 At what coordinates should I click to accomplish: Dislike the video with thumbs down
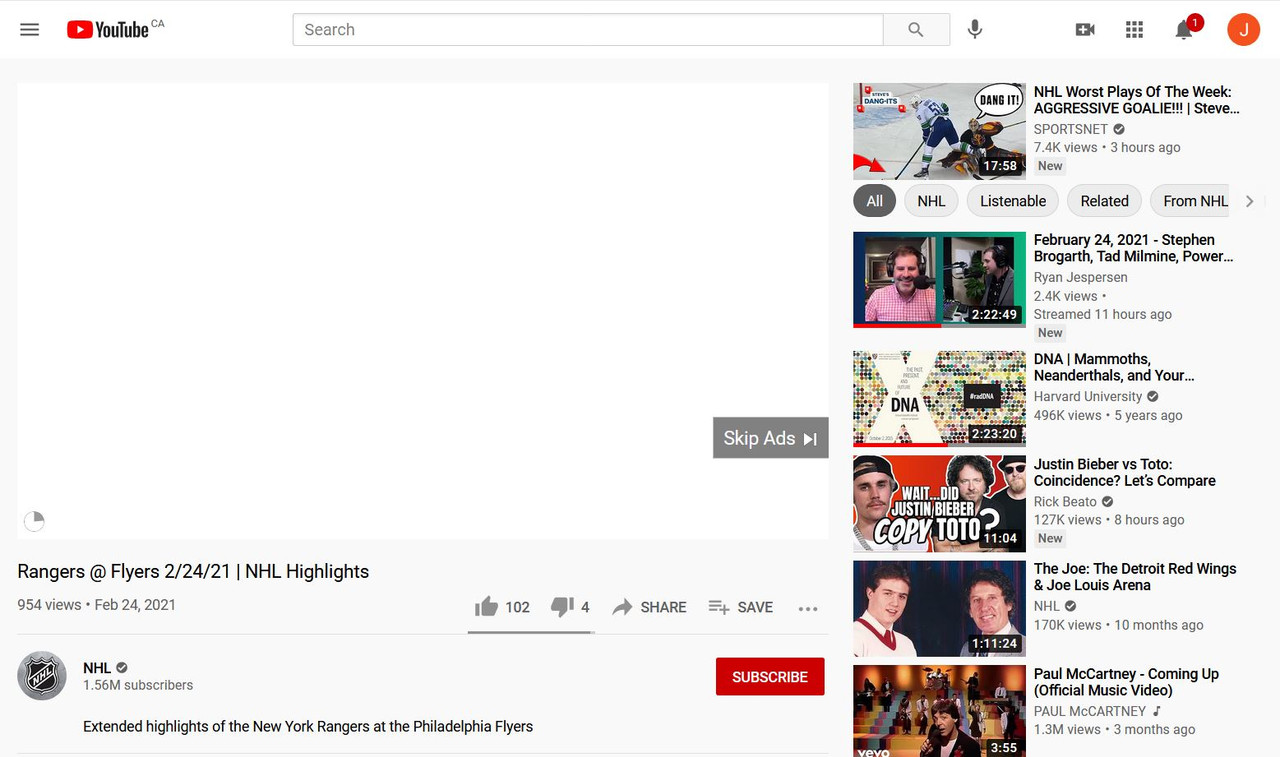tap(562, 607)
